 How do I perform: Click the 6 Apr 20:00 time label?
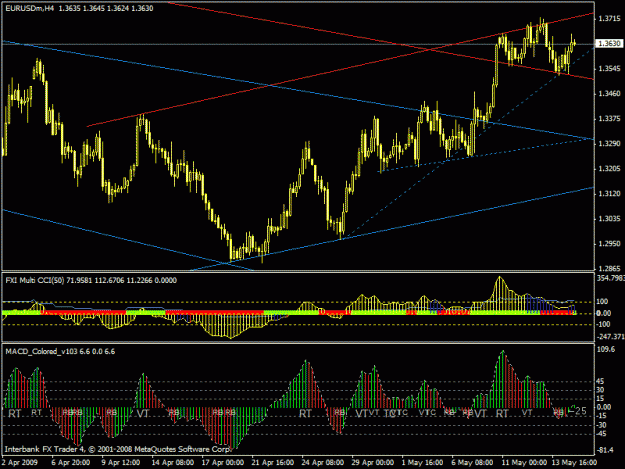71,463
